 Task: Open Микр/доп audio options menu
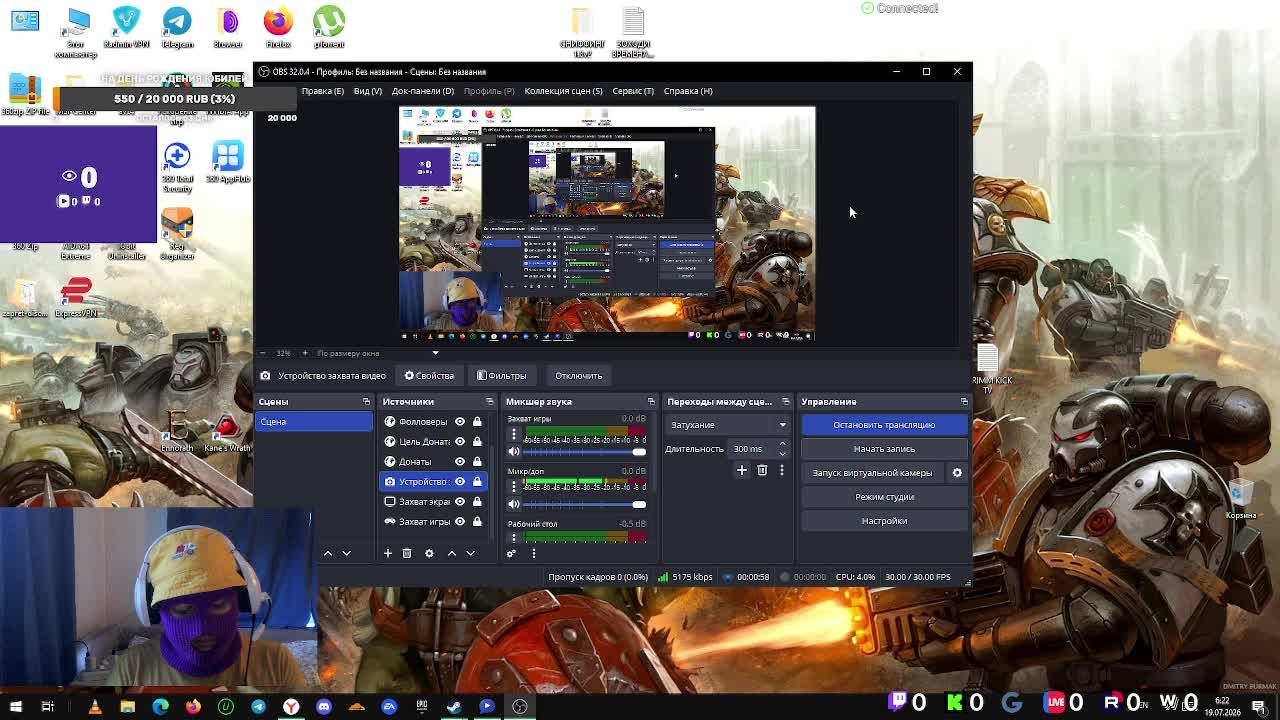(514, 486)
